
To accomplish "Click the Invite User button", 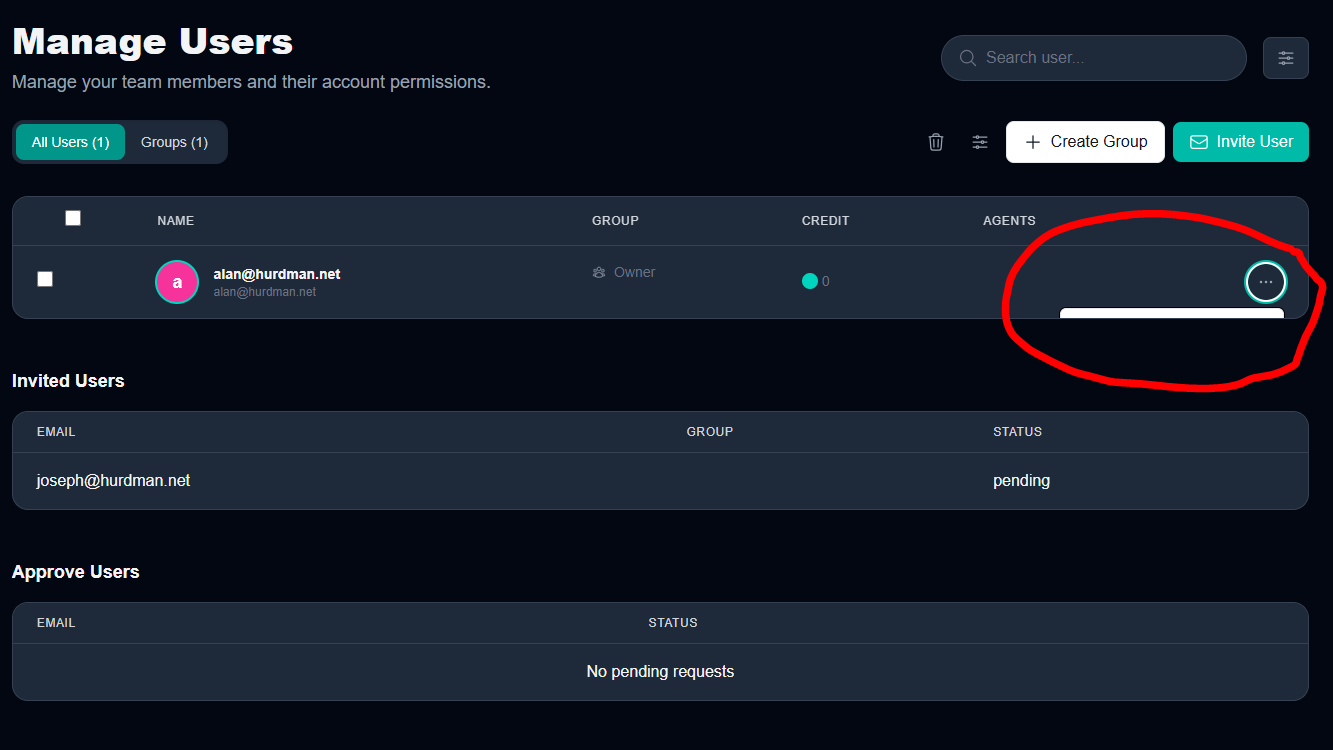I will (1241, 142).
